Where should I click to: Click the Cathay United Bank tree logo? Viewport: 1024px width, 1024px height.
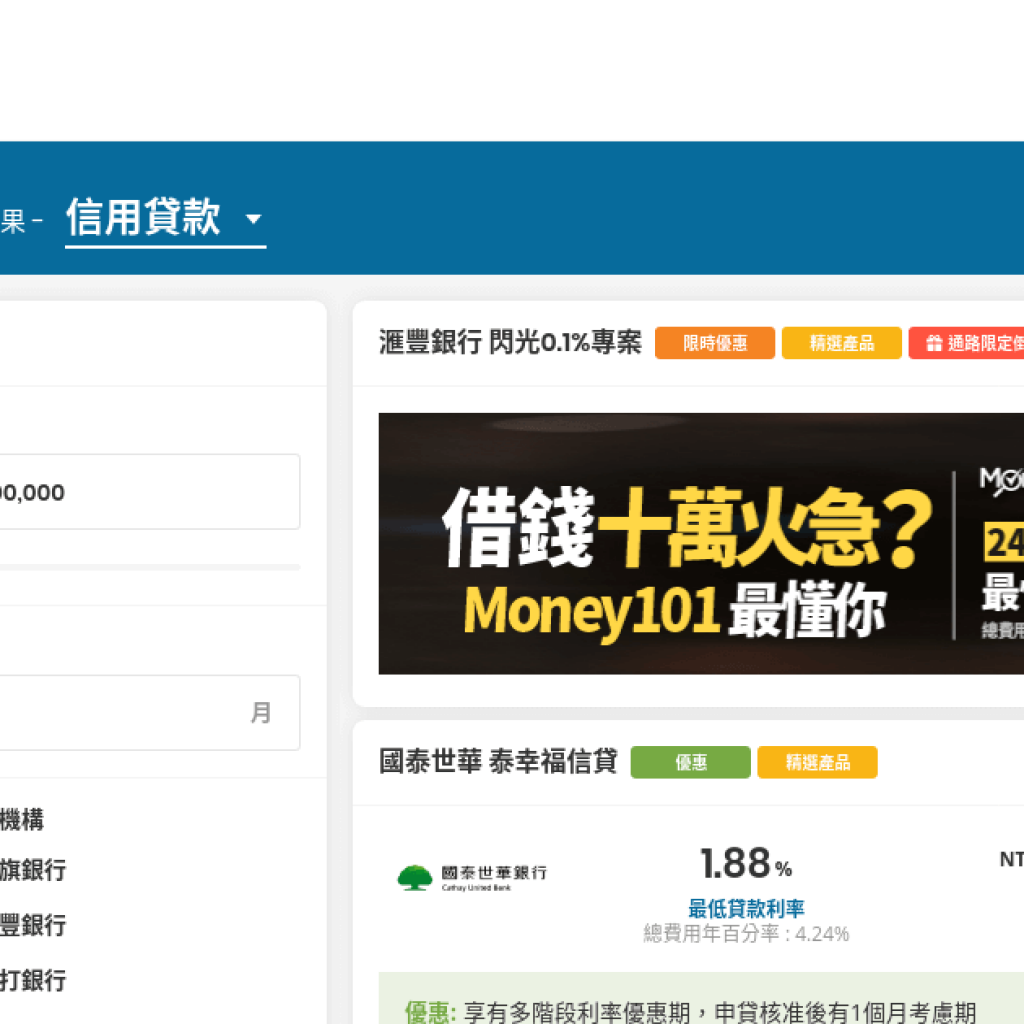415,877
